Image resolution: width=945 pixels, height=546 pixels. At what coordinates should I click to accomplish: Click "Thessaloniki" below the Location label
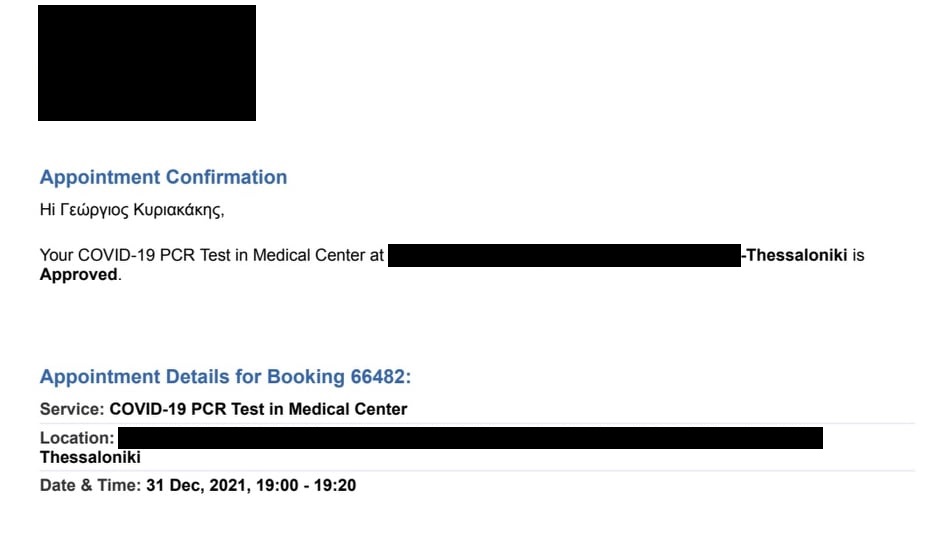[x=90, y=457]
